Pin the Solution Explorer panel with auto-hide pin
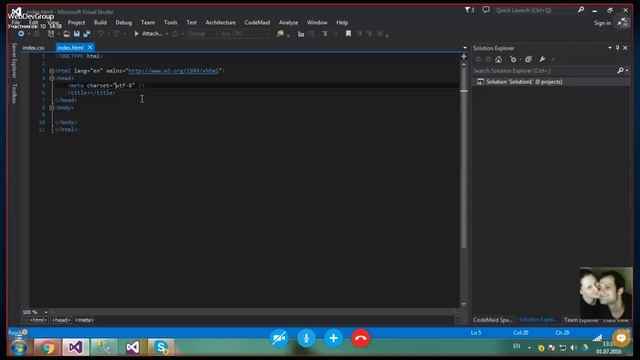Screen dimensions: 640x360 [x=617, y=48]
